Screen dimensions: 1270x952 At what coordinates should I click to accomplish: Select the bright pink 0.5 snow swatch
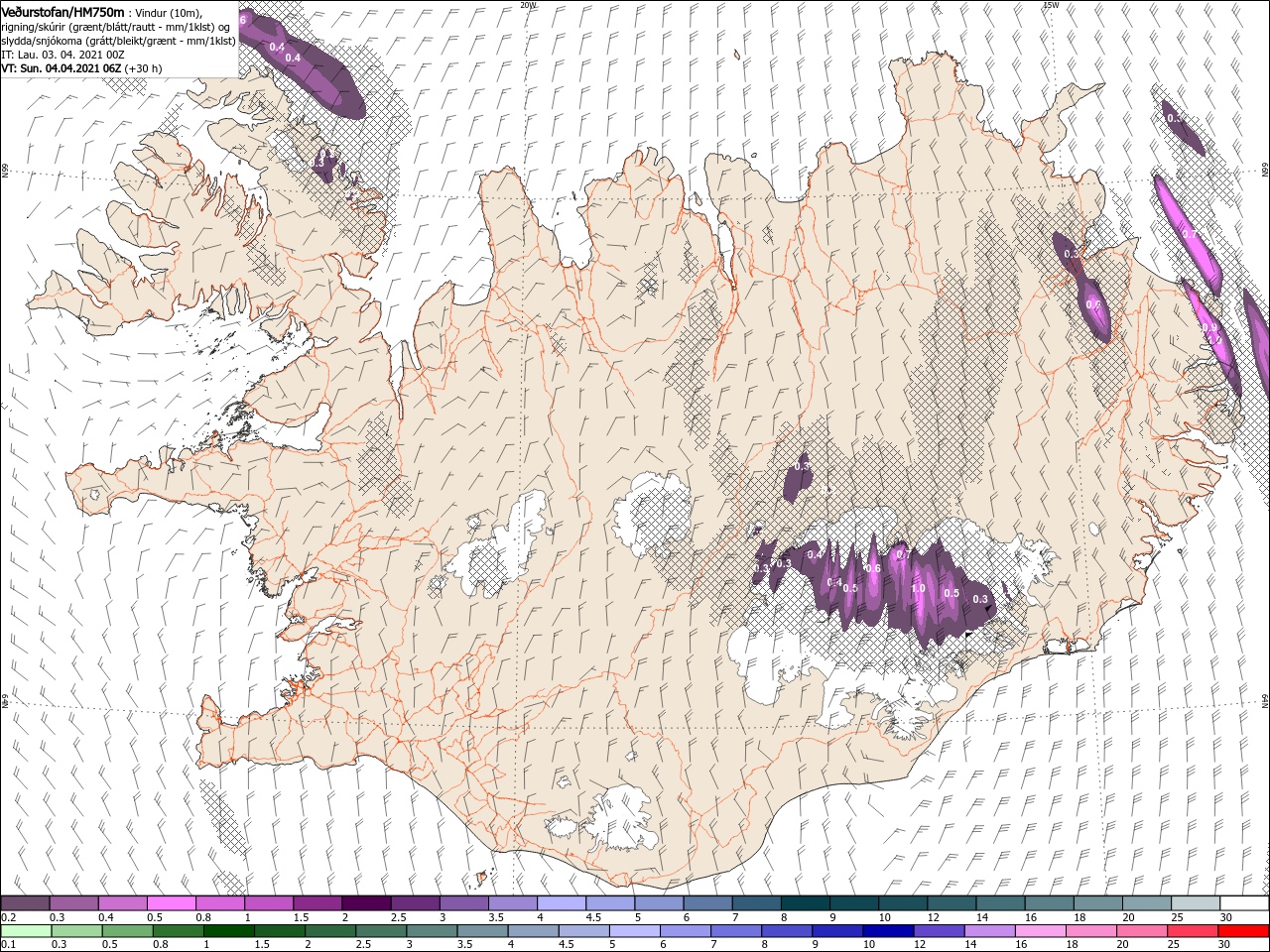[x=171, y=903]
